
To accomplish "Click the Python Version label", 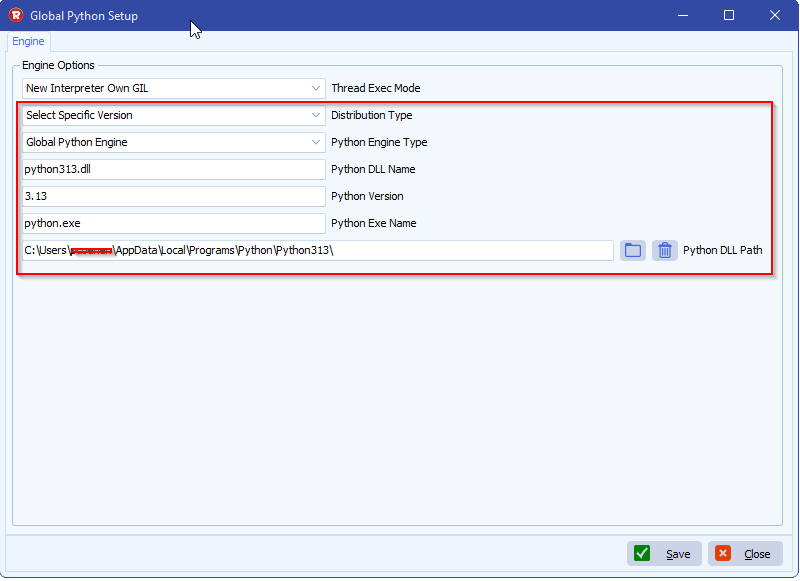I will pyautogui.click(x=367, y=196).
